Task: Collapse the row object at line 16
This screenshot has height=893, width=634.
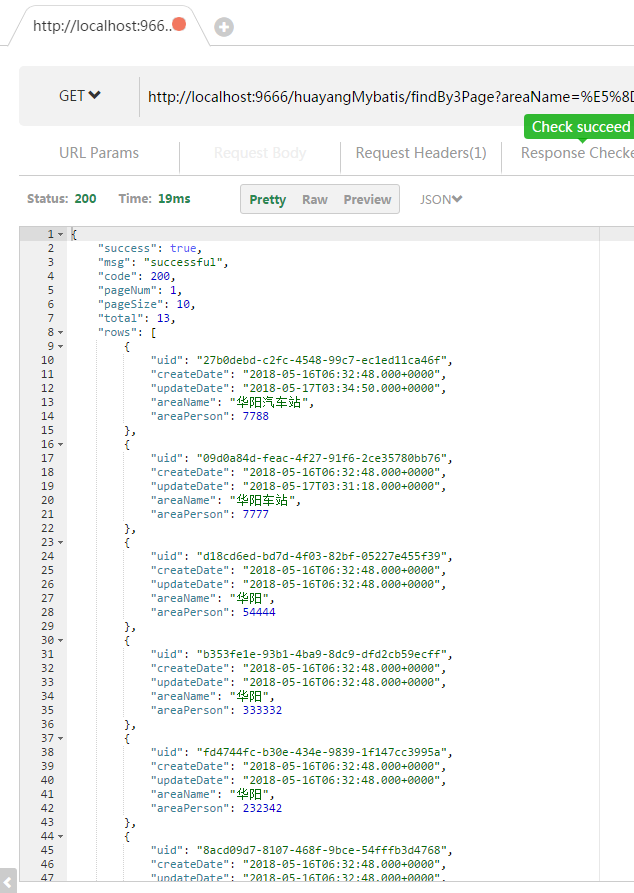Action: (x=61, y=444)
